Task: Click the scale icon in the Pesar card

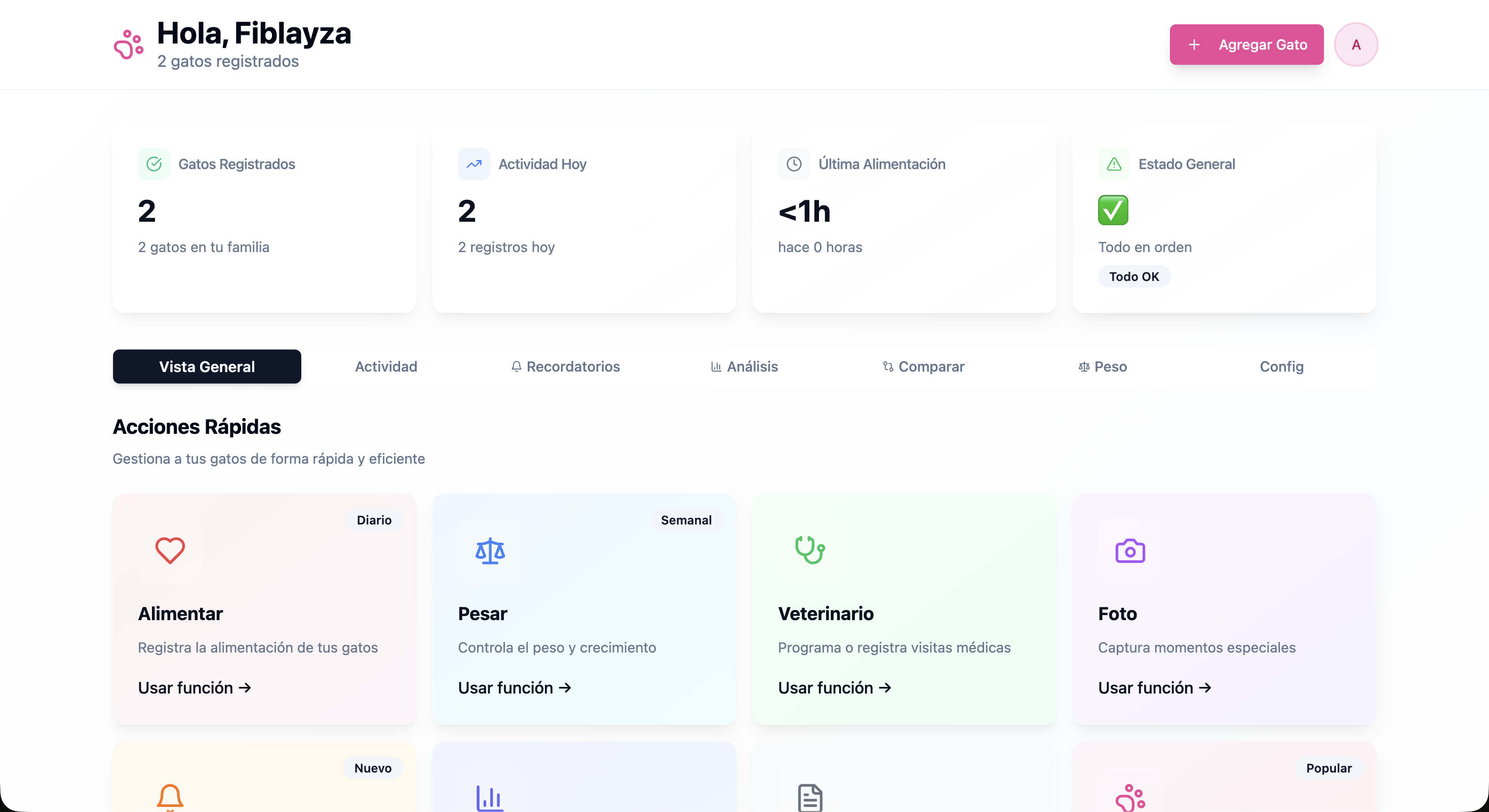Action: click(490, 550)
